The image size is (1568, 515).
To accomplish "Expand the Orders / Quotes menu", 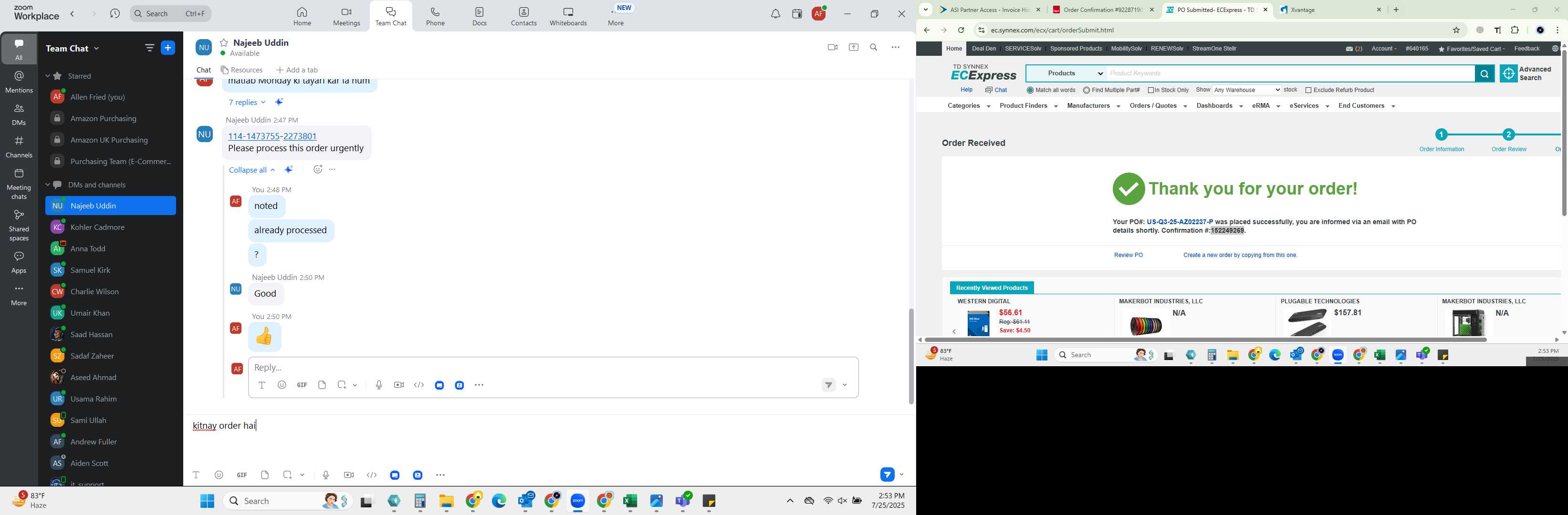I will [x=1158, y=106].
